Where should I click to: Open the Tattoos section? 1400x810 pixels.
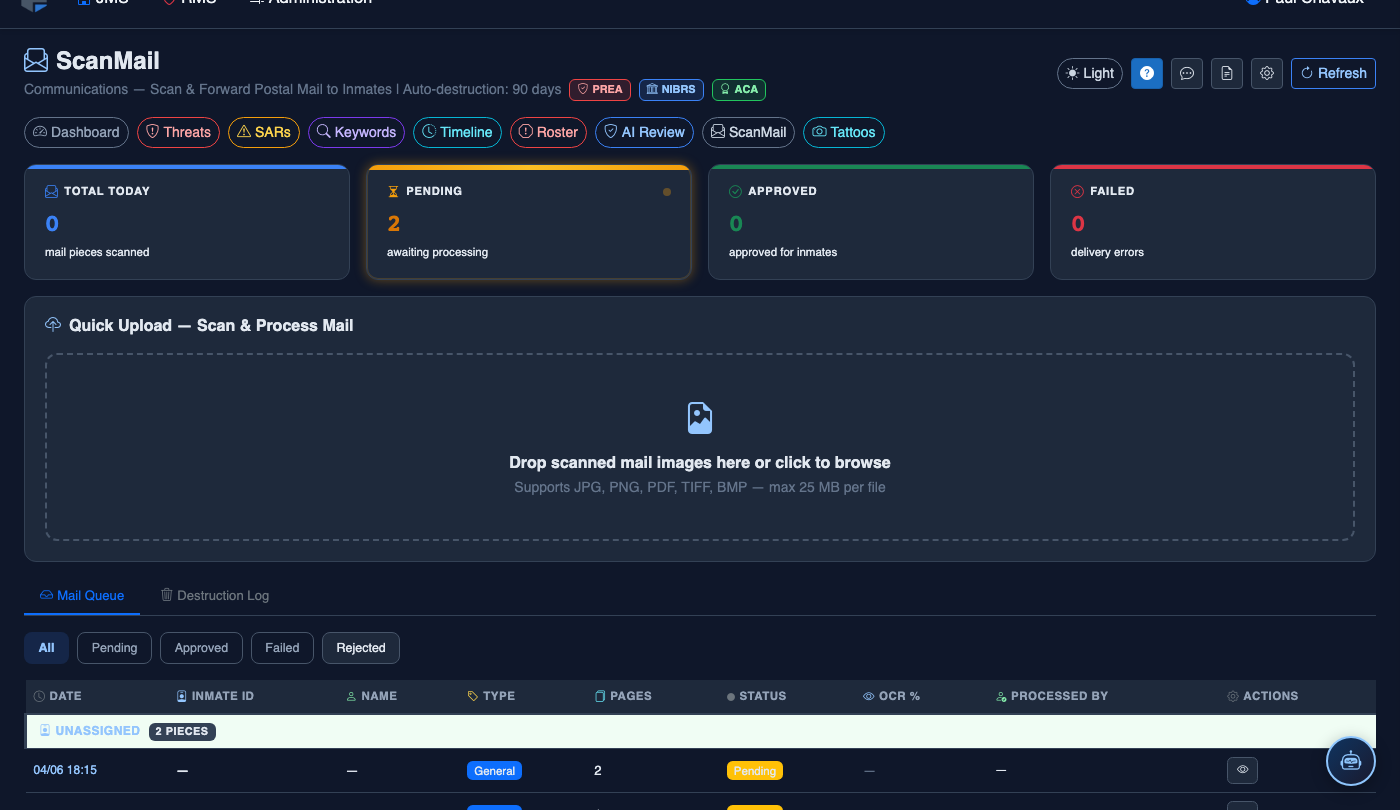pos(844,132)
